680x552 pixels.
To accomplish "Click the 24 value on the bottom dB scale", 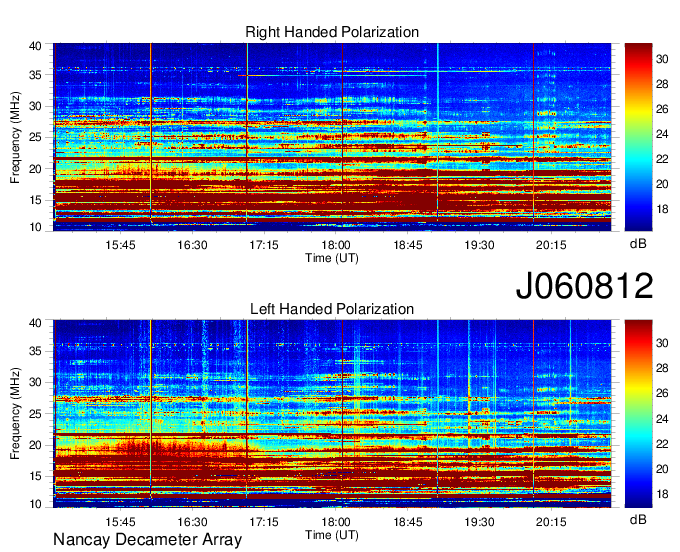I will [662, 419].
